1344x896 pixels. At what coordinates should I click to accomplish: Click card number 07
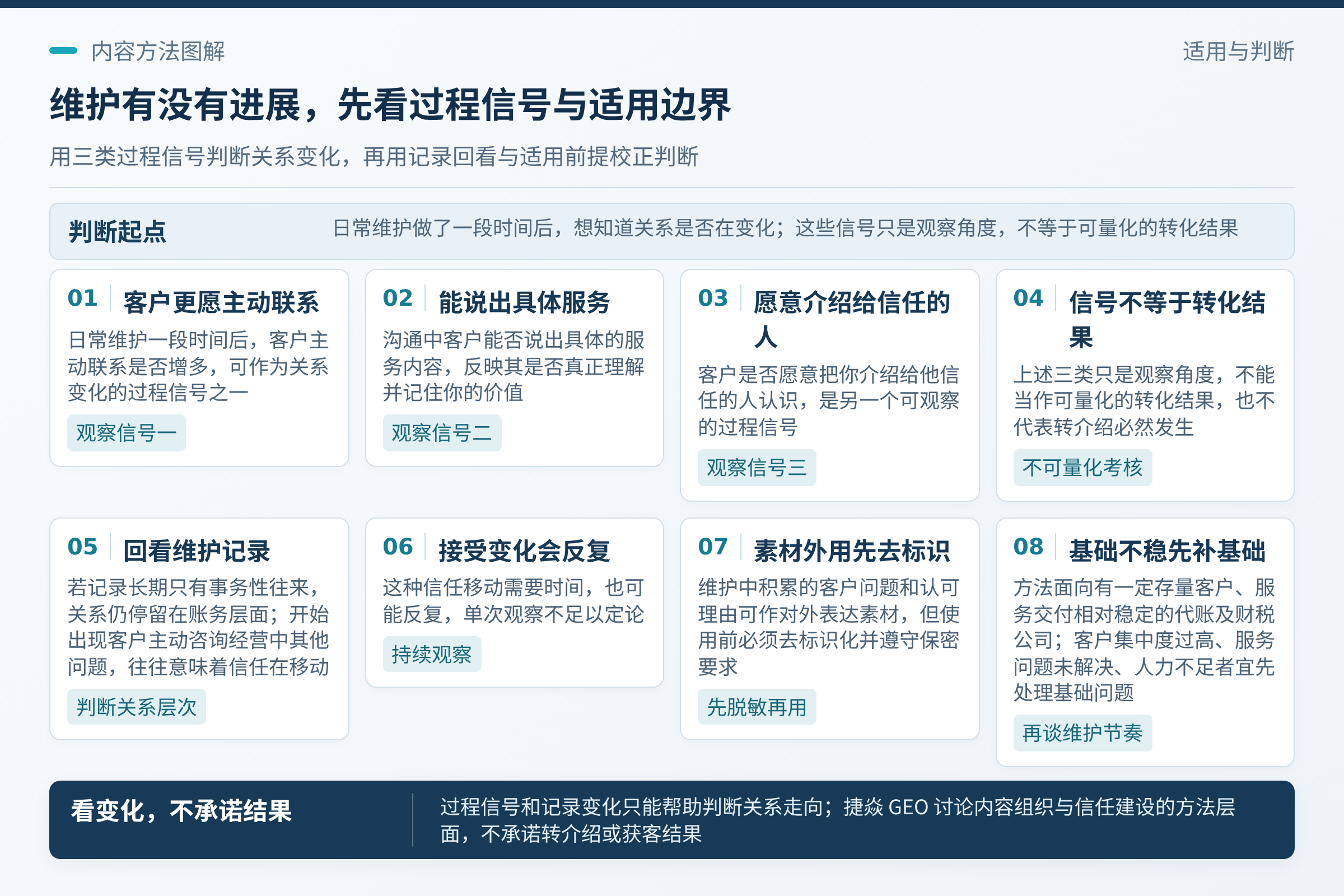[713, 547]
